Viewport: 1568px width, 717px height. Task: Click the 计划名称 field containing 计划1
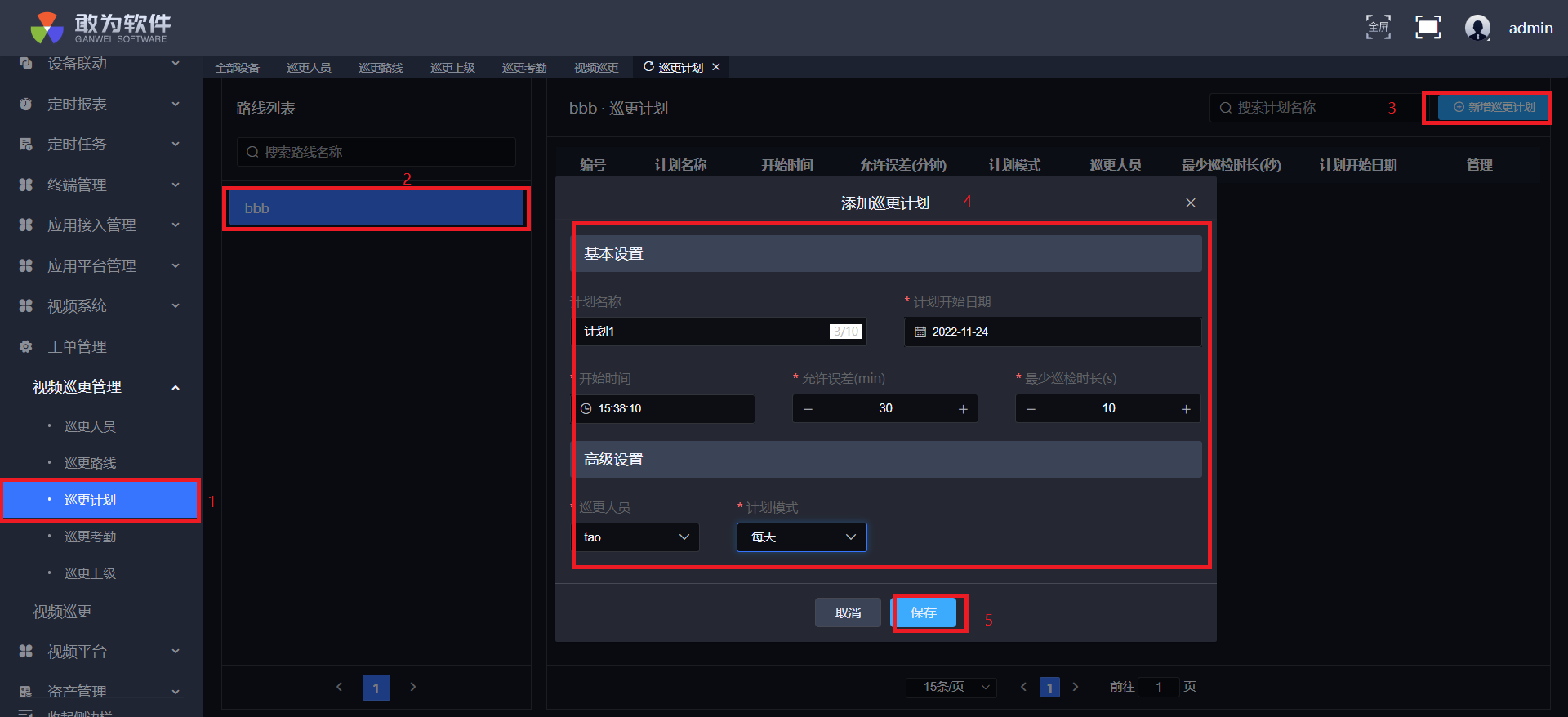pyautogui.click(x=719, y=332)
